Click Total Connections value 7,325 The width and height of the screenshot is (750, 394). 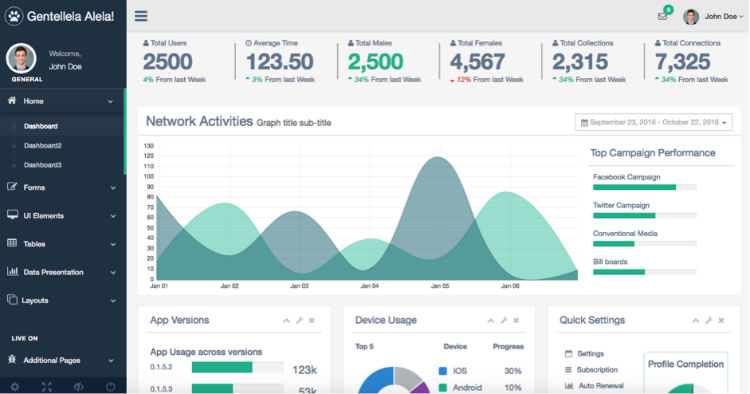(x=683, y=62)
